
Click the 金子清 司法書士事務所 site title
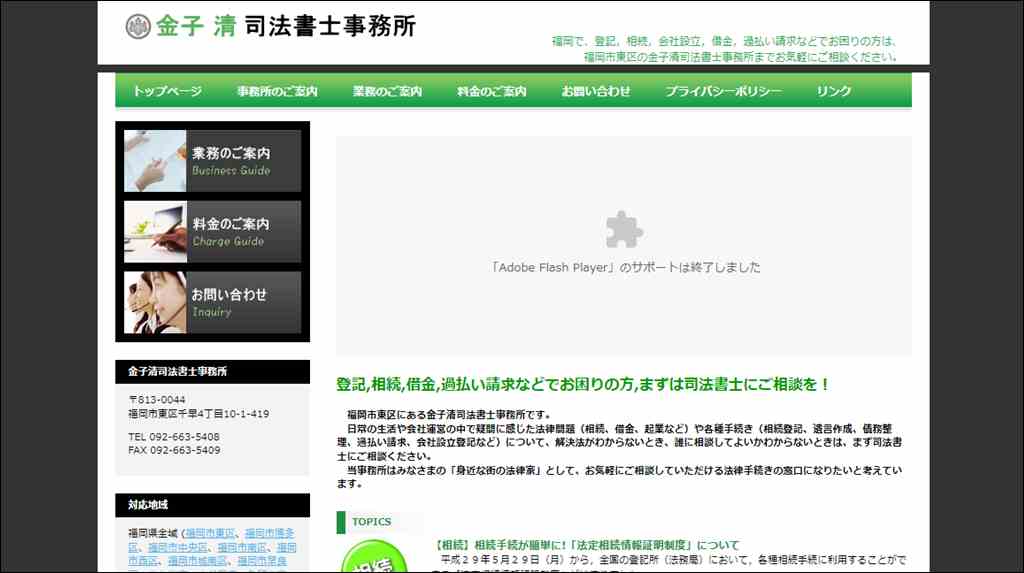point(285,27)
